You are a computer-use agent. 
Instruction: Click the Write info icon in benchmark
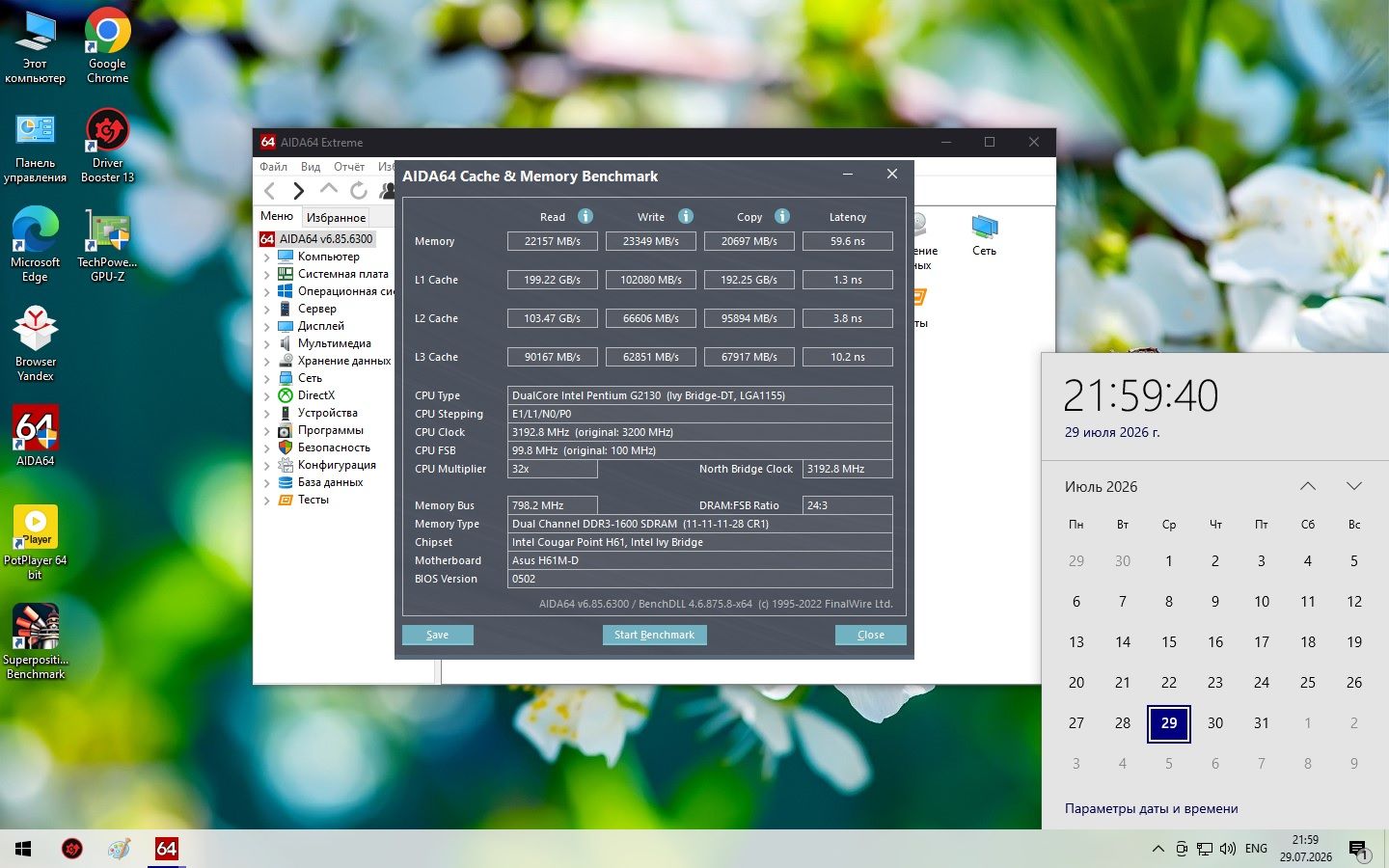click(x=686, y=216)
